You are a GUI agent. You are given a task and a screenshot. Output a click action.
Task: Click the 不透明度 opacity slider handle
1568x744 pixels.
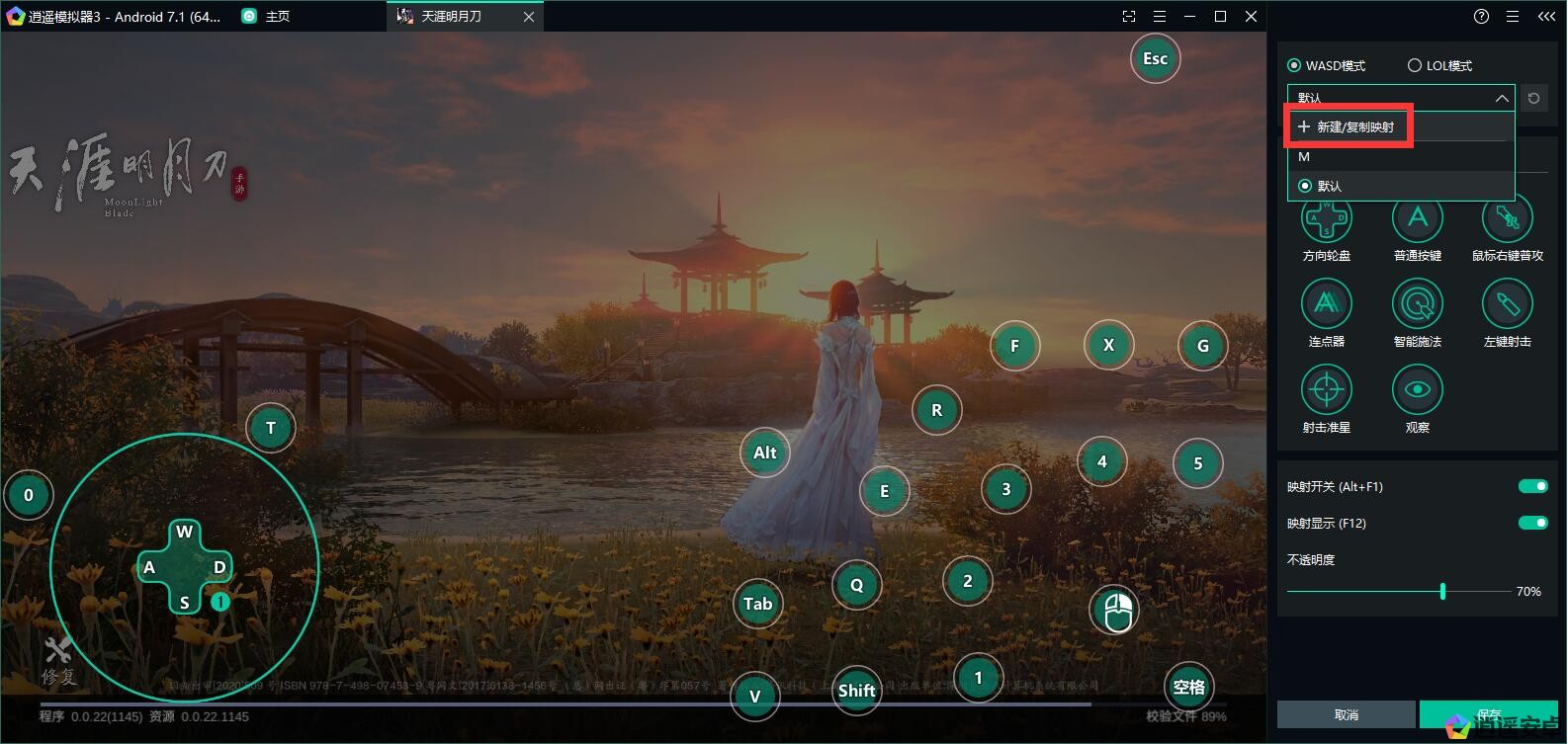(x=1442, y=591)
